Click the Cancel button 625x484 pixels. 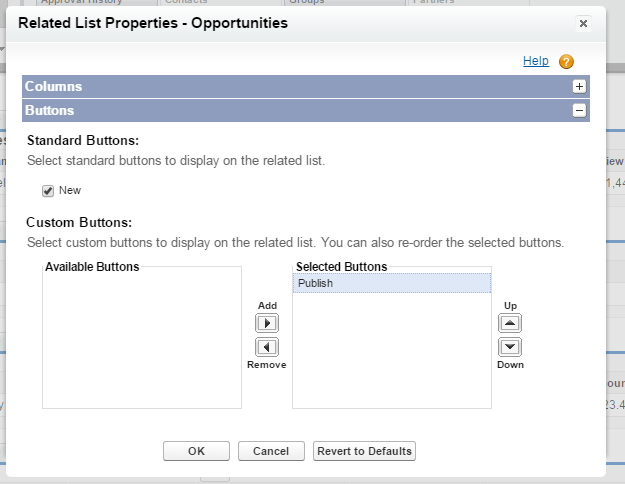click(271, 451)
